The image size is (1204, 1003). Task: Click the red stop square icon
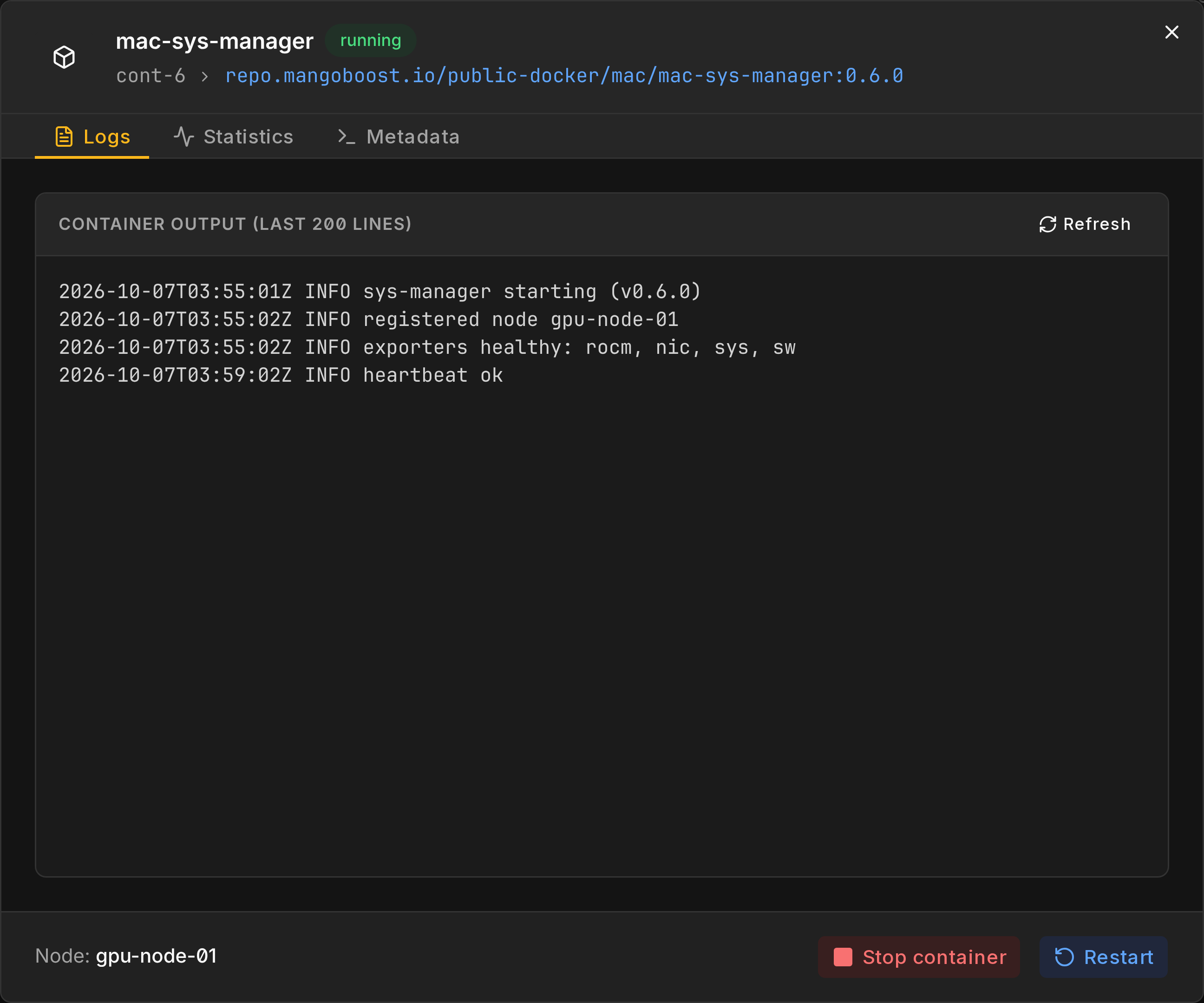point(843,957)
